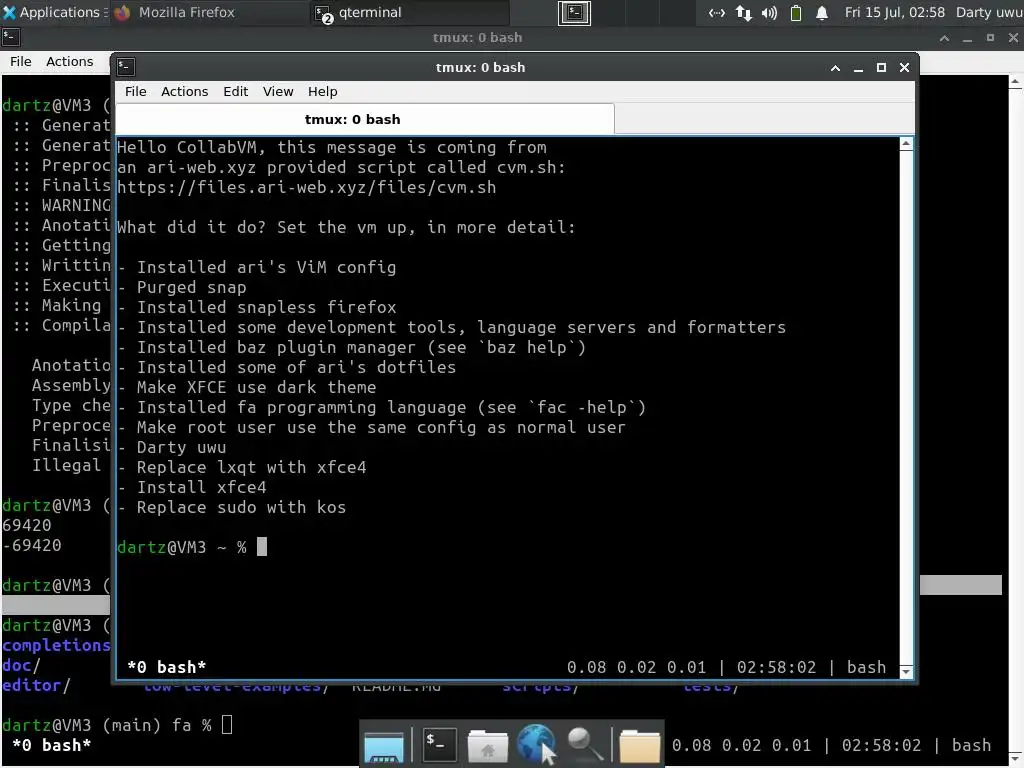Maximize the background tmux window
The height and width of the screenshot is (768, 1024).
coord(990,39)
